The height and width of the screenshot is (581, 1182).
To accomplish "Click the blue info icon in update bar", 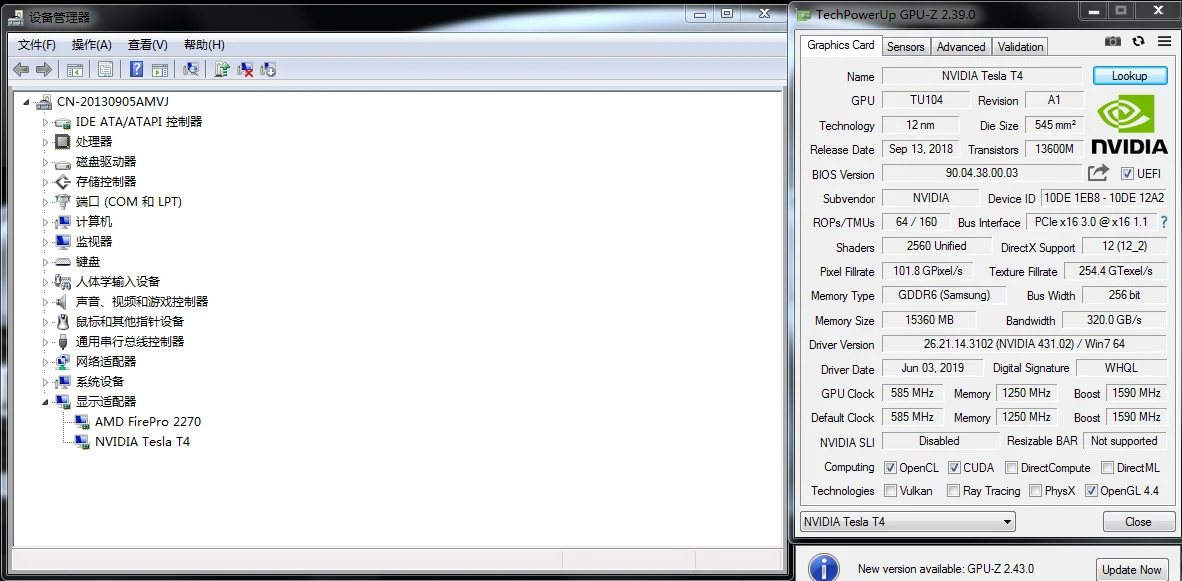I will pyautogui.click(x=824, y=568).
